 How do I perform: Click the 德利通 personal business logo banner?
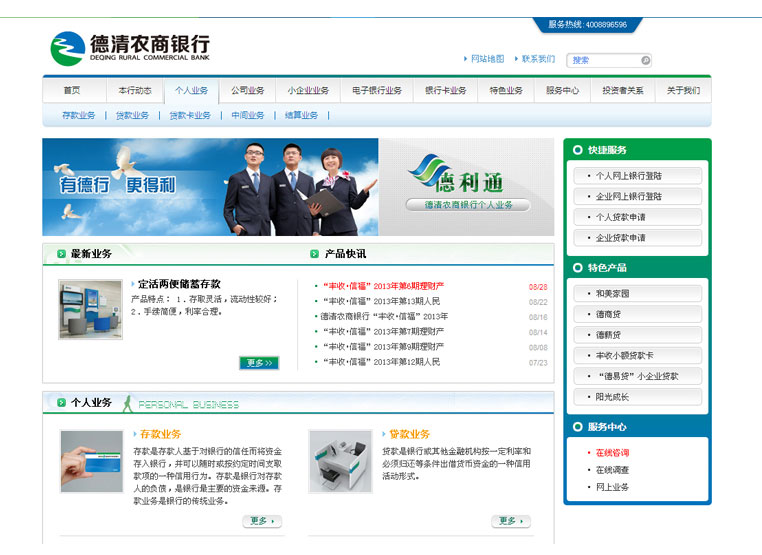[x=466, y=187]
